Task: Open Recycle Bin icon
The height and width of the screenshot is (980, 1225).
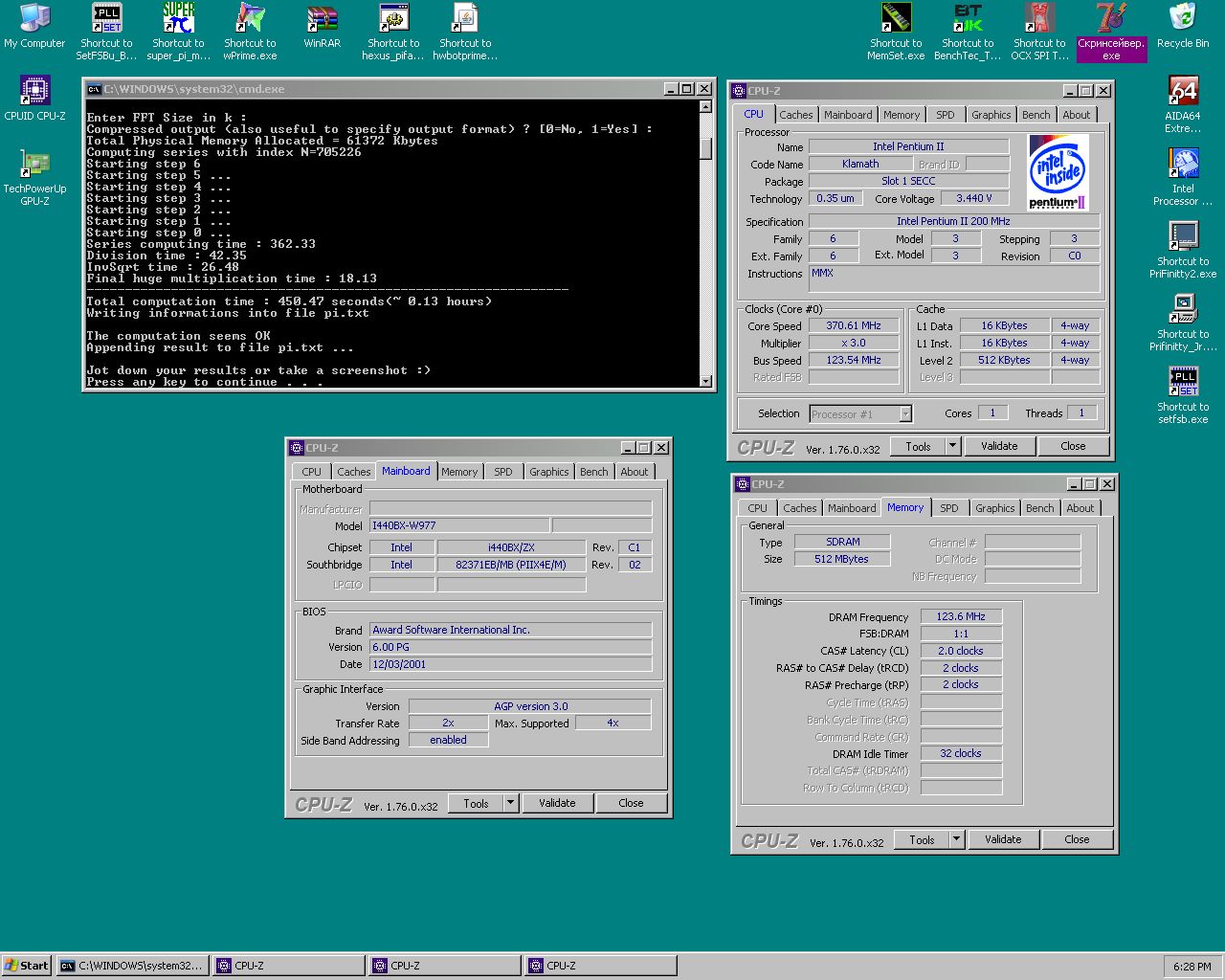Action: (1183, 26)
